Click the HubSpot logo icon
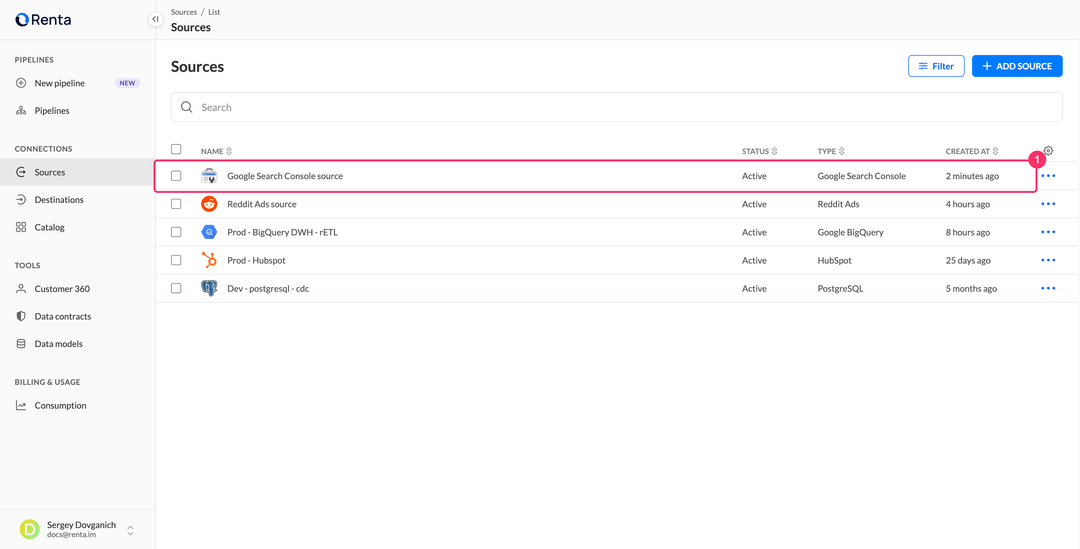 point(209,260)
